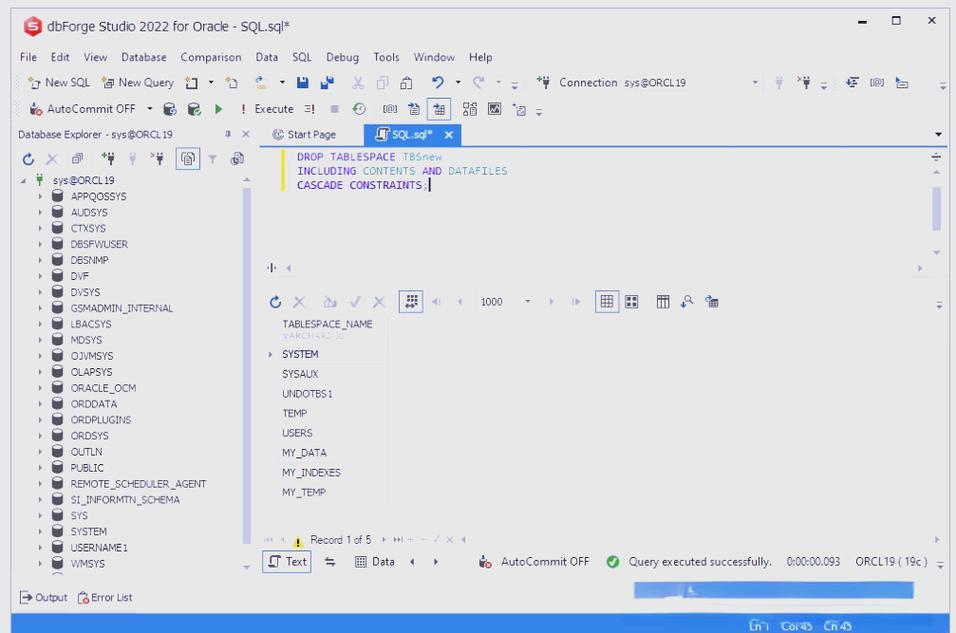
Task: Click the Save icon in the toolbar
Action: pos(303,83)
